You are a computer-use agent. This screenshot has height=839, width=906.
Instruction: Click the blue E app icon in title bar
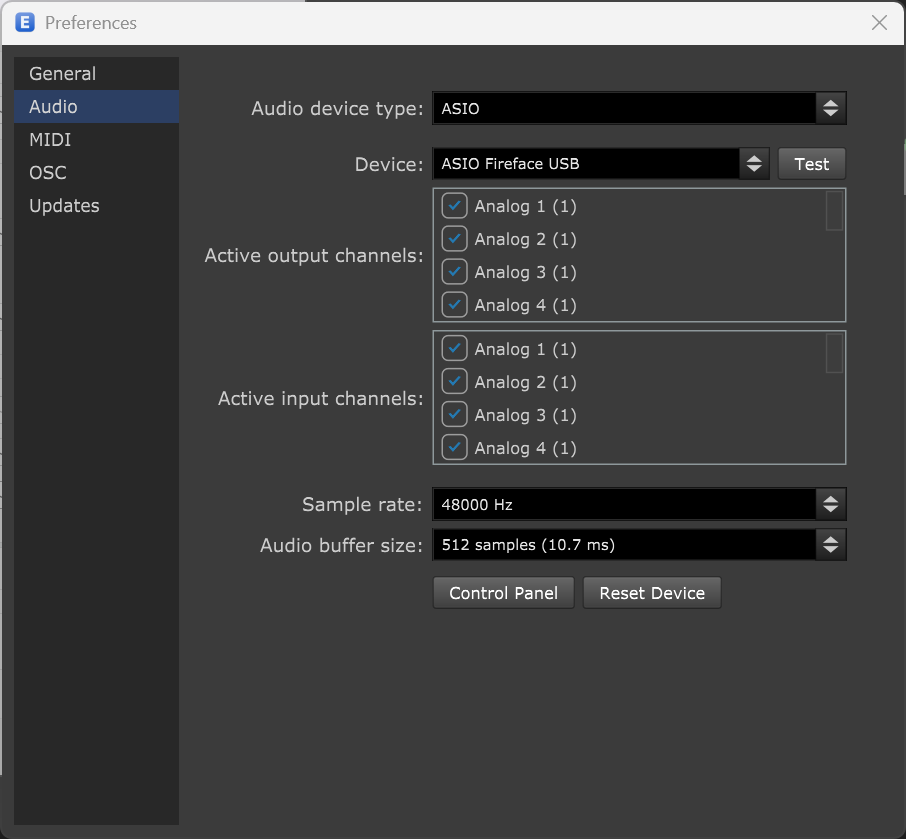coord(25,23)
